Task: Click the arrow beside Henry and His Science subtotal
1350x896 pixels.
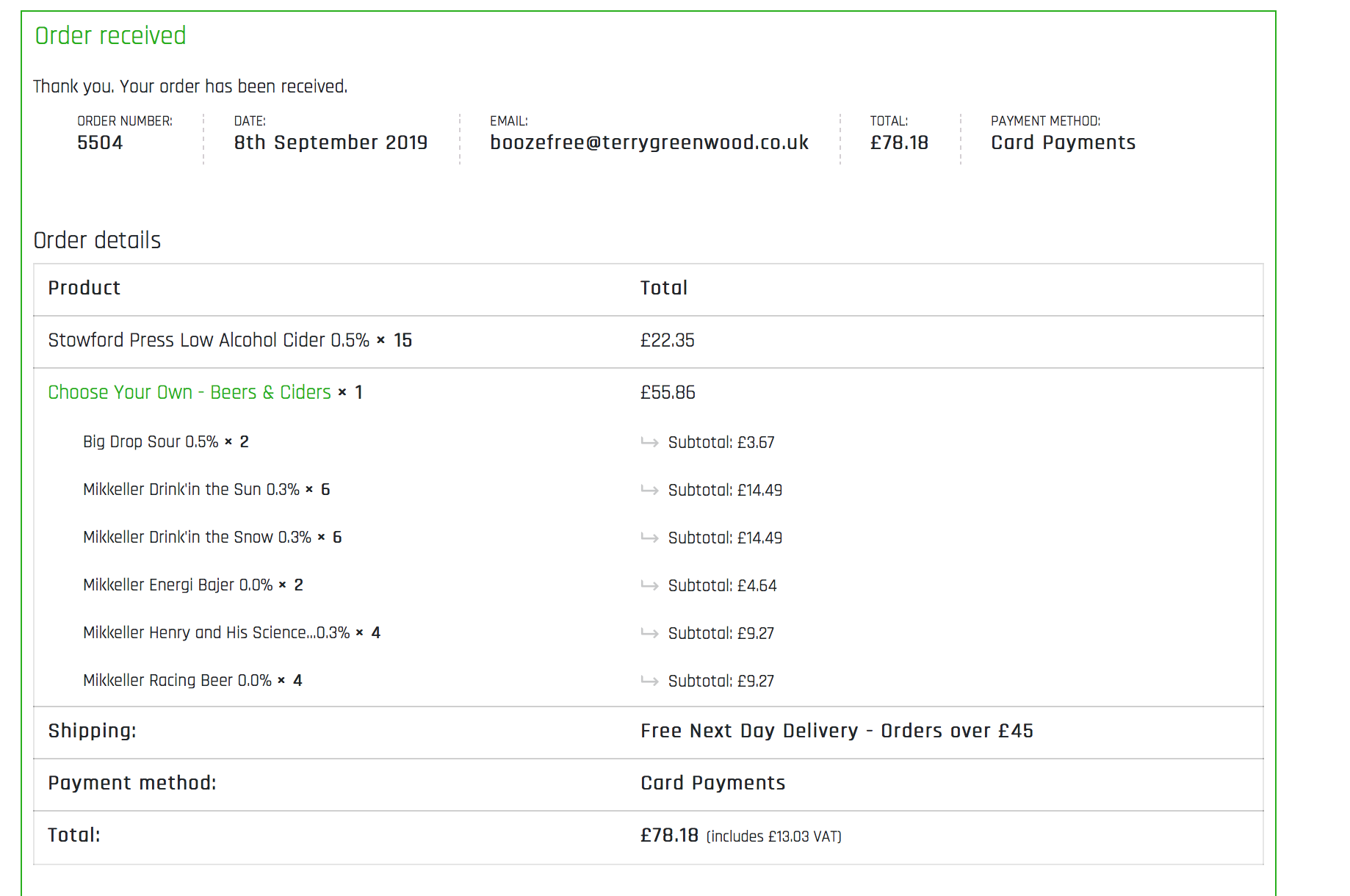Action: [649, 633]
